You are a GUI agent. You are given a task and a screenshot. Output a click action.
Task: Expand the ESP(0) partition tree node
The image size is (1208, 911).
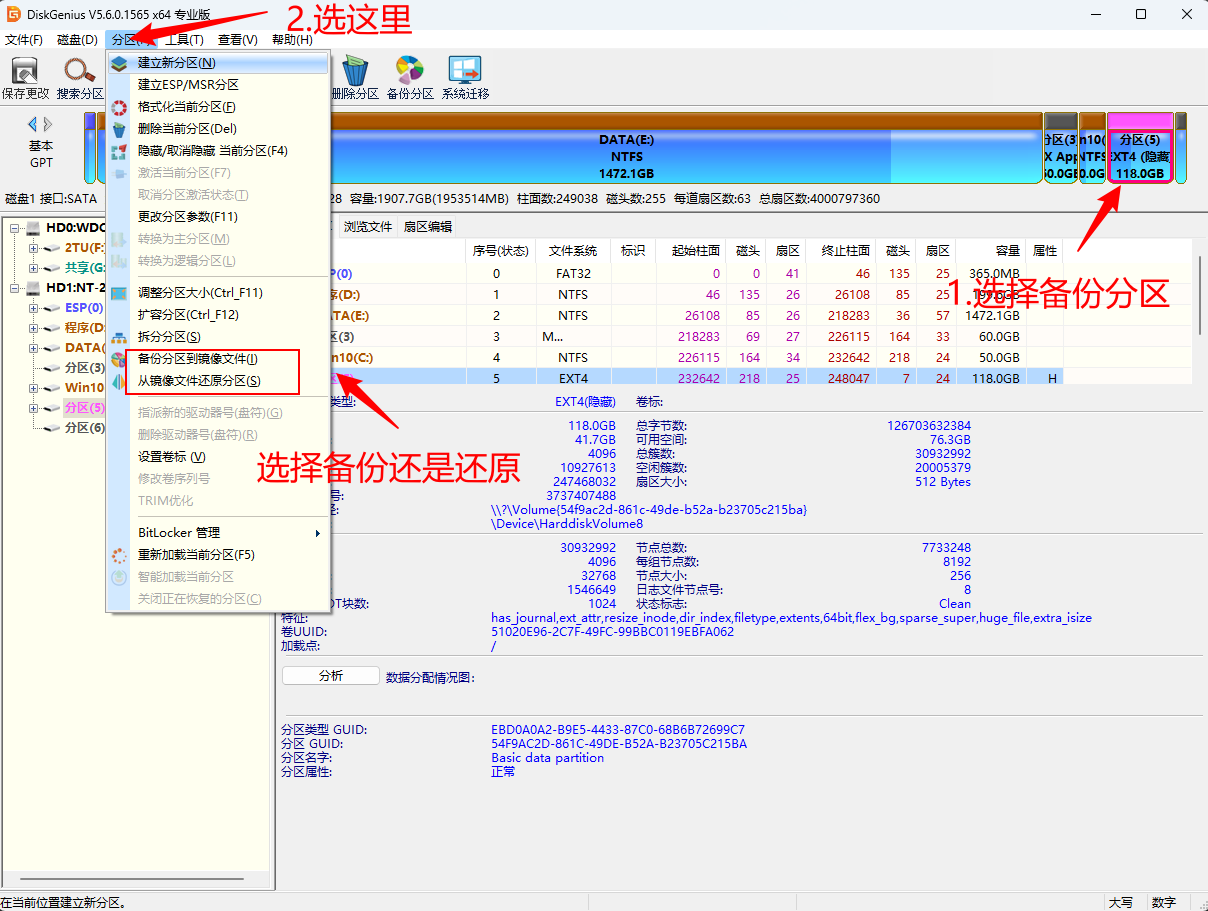point(34,308)
